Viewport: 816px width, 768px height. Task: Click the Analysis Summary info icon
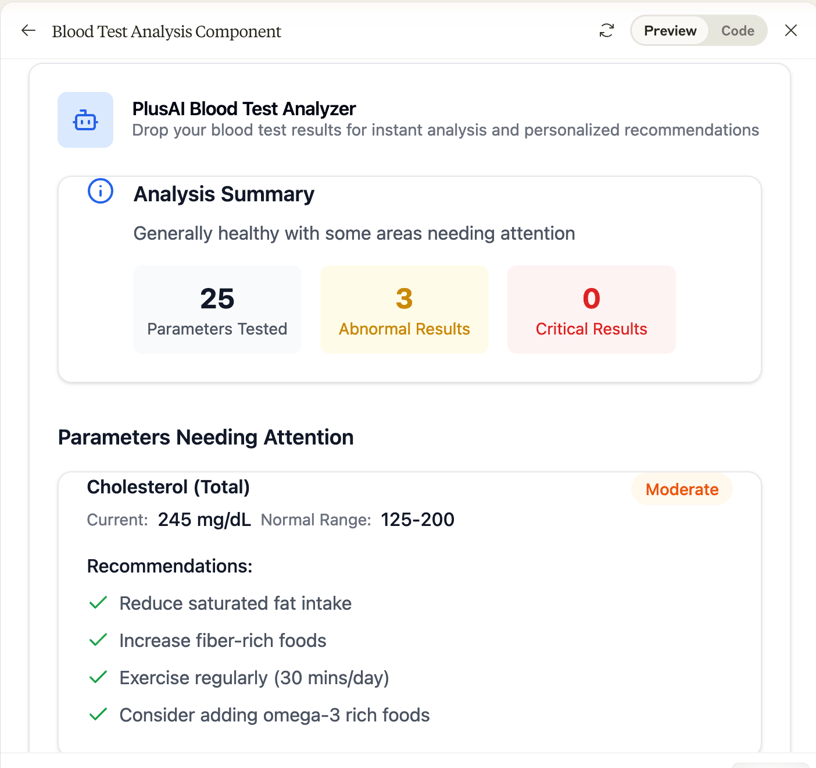[x=100, y=191]
